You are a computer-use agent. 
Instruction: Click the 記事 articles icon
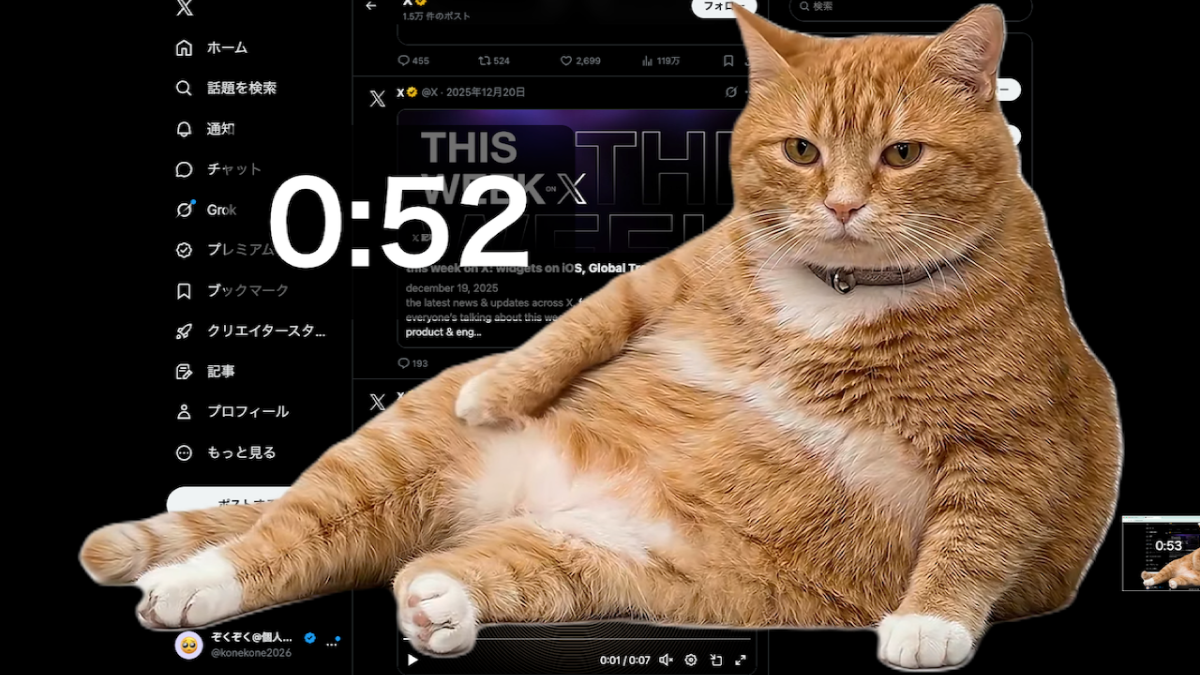coord(184,371)
